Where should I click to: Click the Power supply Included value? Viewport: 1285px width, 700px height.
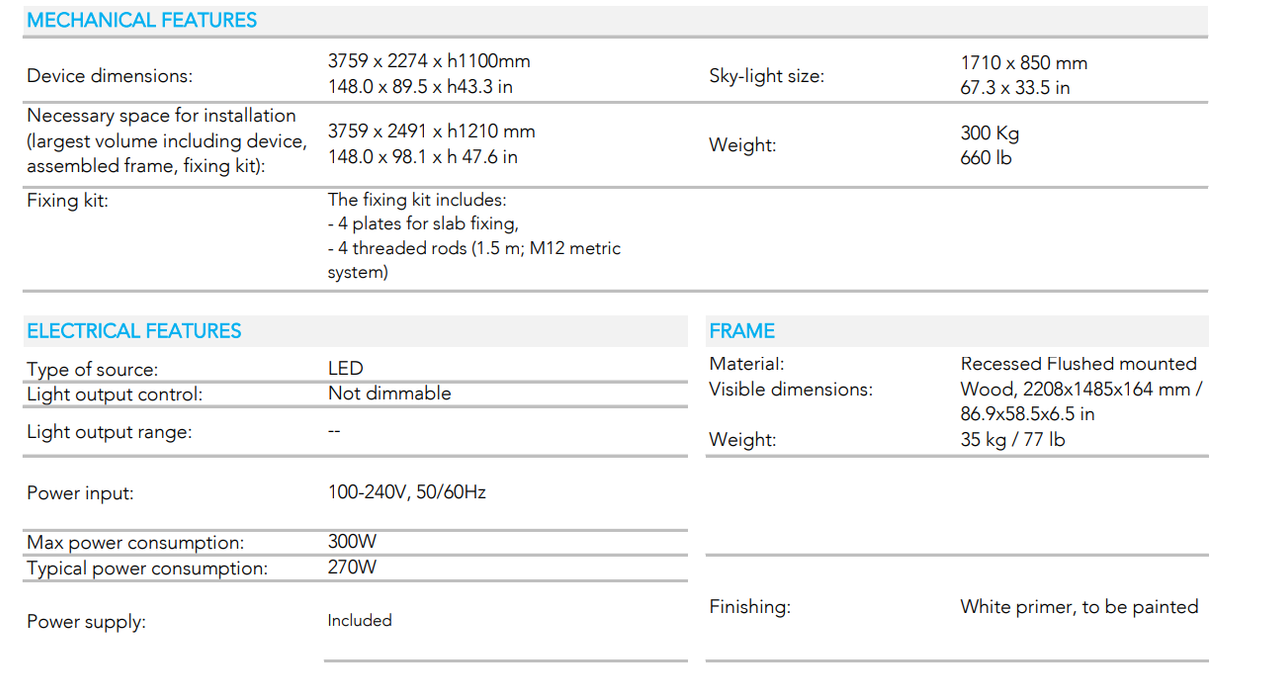click(x=360, y=620)
